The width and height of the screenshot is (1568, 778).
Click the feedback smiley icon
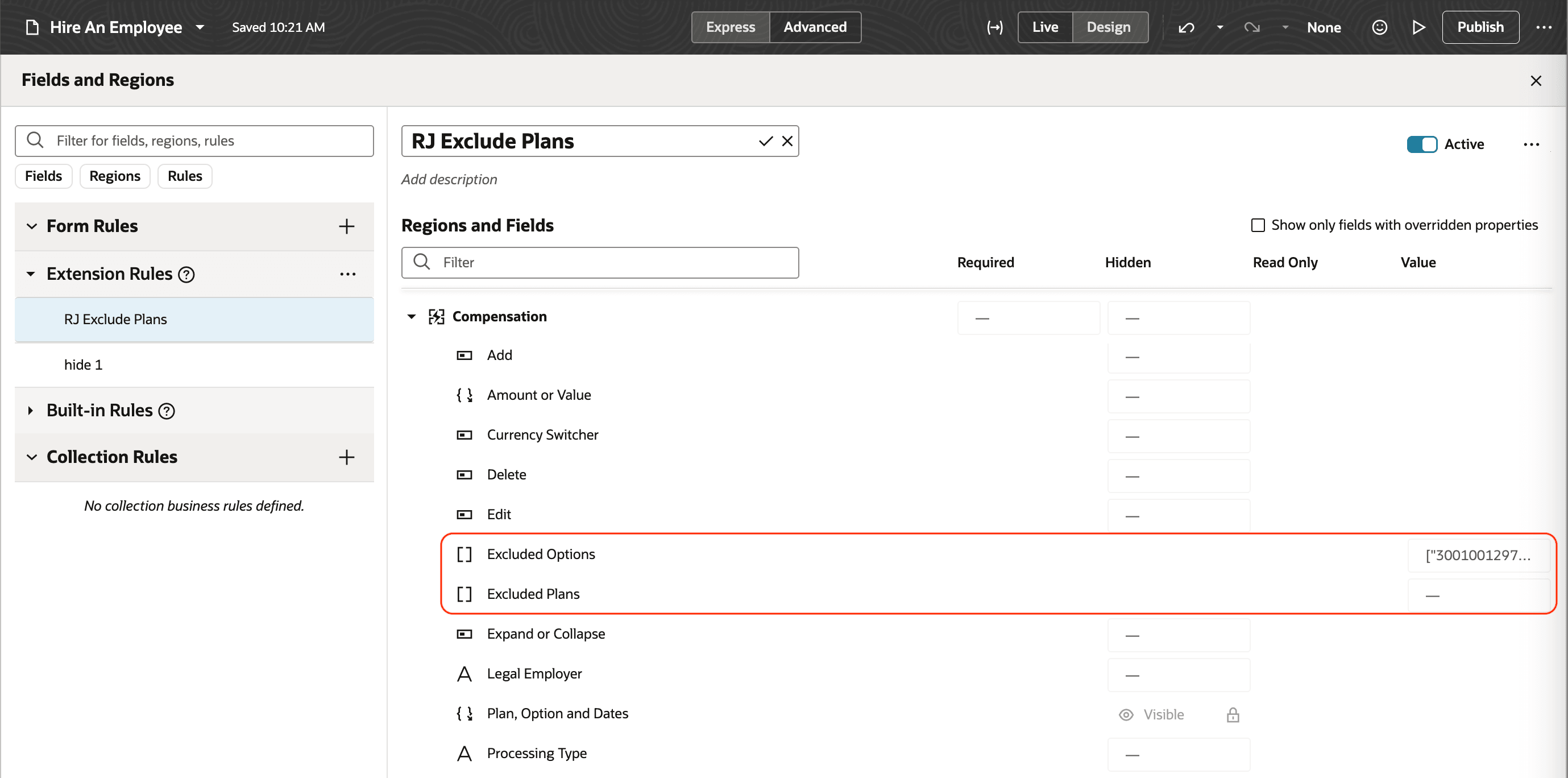coord(1379,27)
